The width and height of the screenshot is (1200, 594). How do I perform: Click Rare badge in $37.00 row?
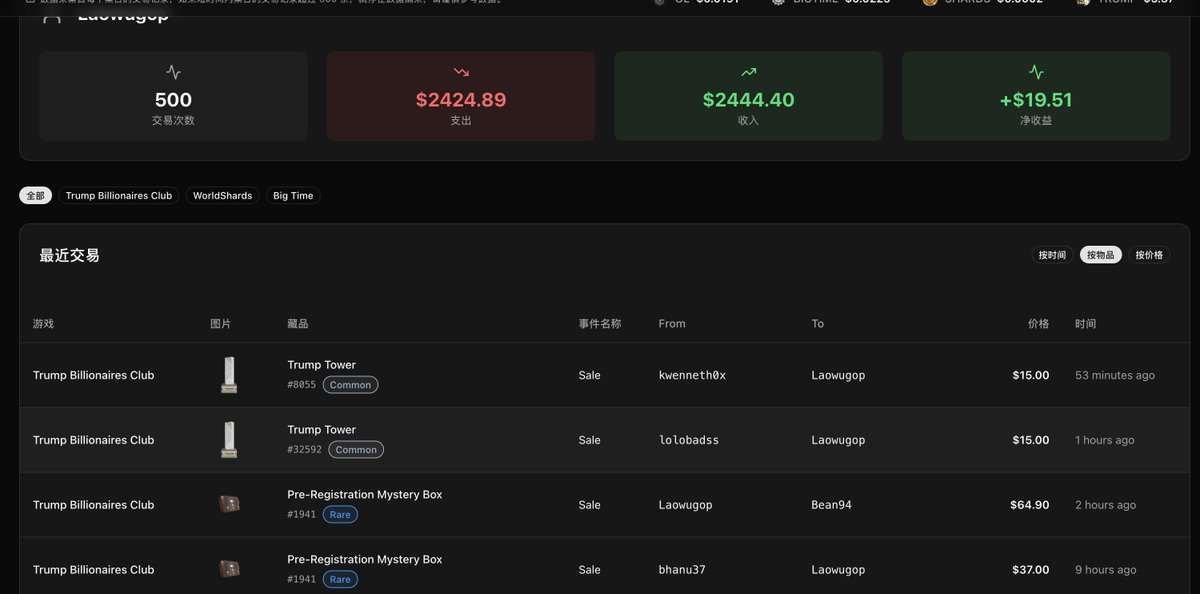pos(340,580)
